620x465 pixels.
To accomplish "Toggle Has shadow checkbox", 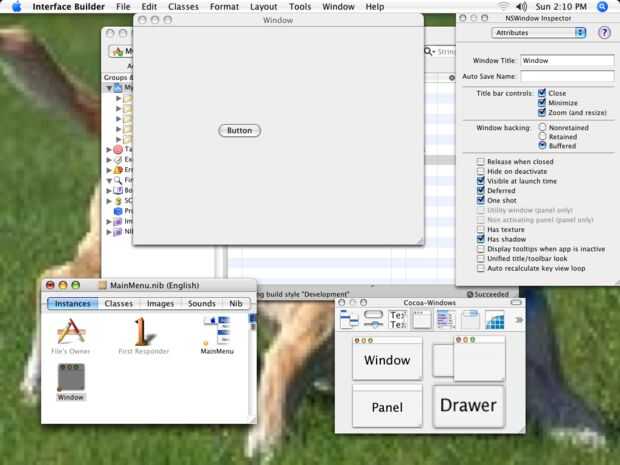I will click(480, 239).
